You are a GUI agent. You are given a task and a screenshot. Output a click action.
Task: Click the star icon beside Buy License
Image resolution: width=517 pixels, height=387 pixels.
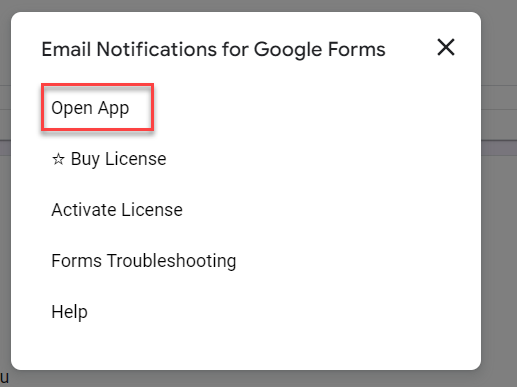pyautogui.click(x=58, y=159)
